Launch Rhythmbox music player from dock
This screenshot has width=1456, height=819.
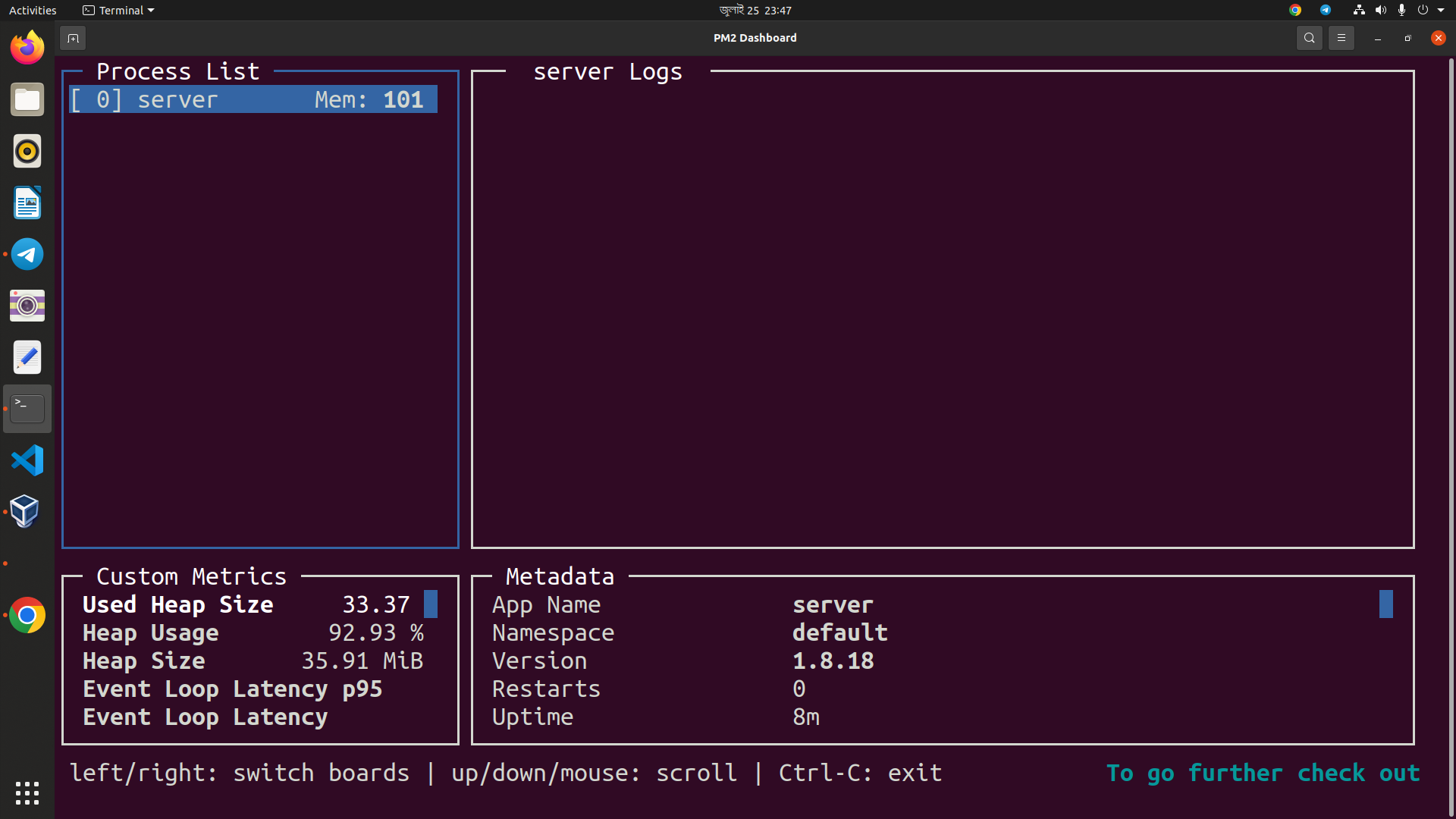click(27, 151)
